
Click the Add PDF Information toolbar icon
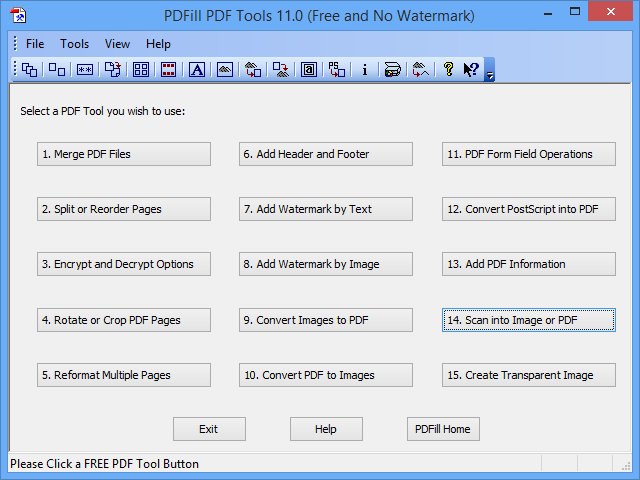[x=364, y=70]
